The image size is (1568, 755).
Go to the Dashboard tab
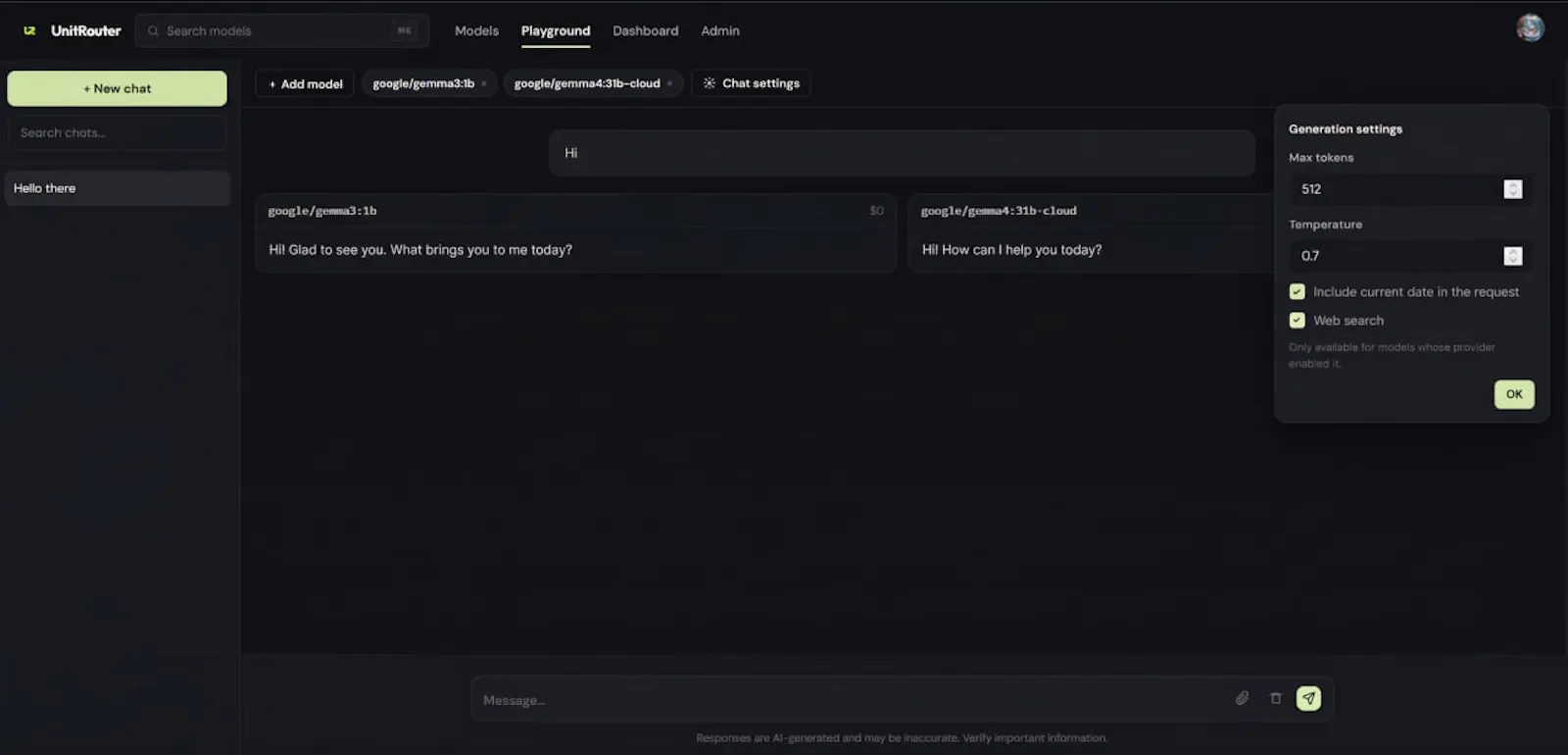[645, 30]
